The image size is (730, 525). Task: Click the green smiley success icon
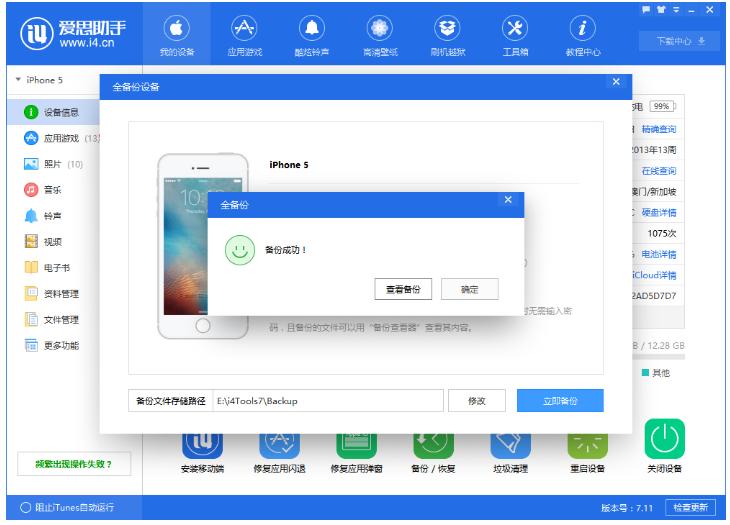tap(240, 250)
